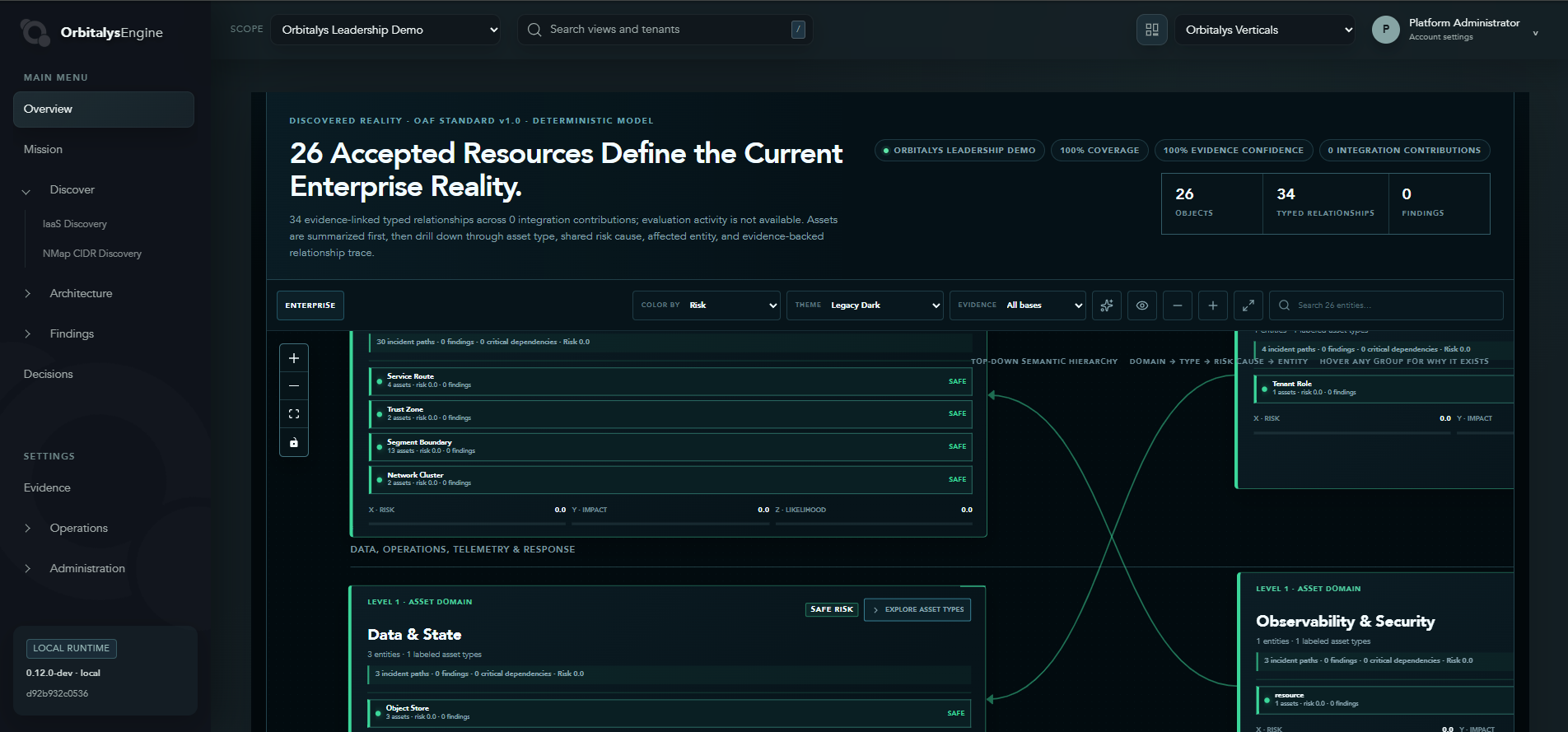Viewport: 1568px width, 732px height.
Task: Click the 26 Objects stat tile
Action: point(1212,203)
